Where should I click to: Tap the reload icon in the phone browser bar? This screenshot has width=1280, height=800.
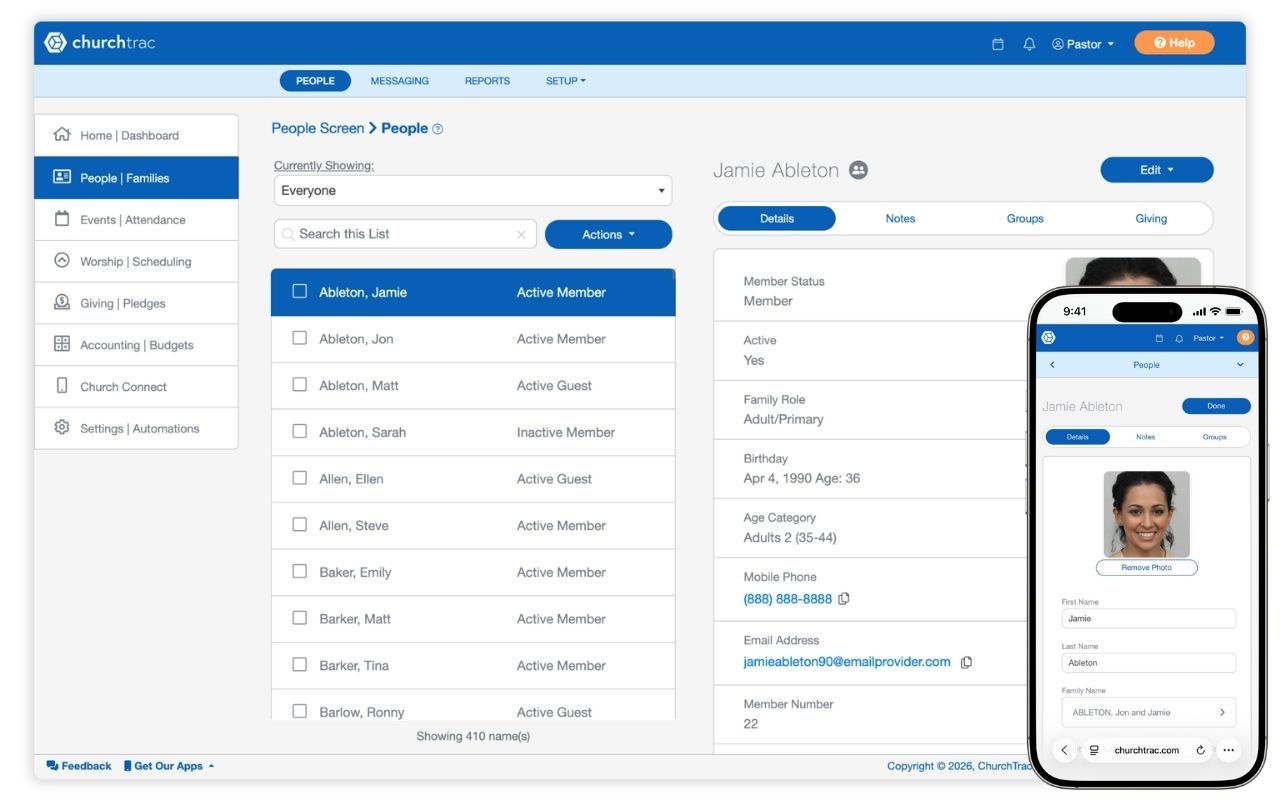pos(1200,750)
